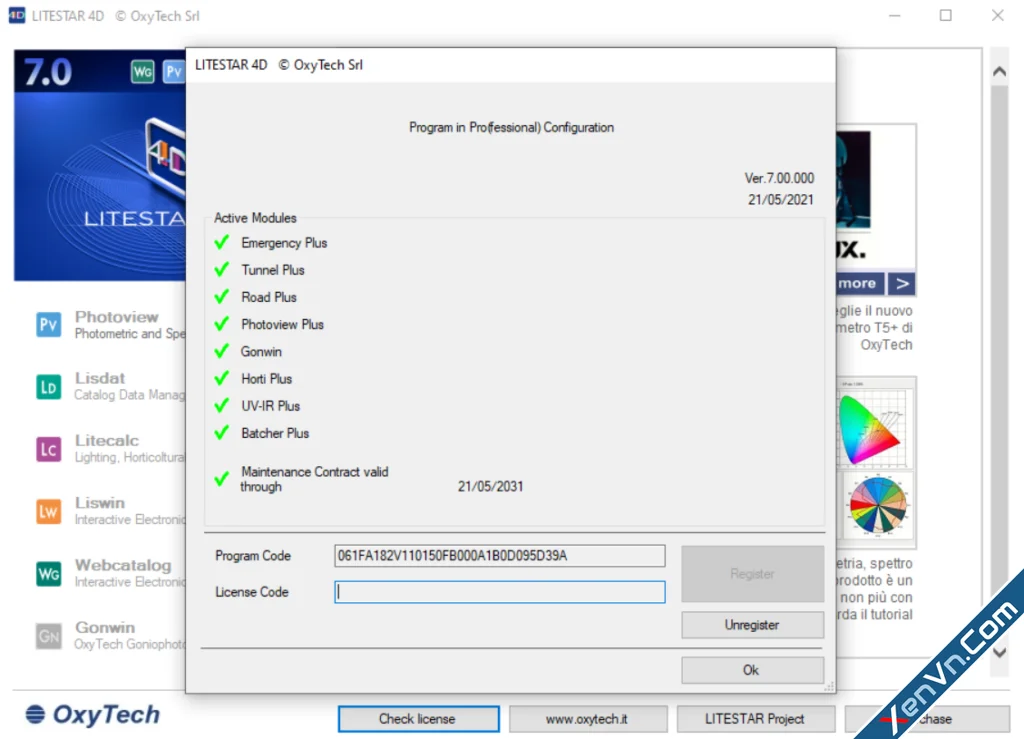Click the Wg badge on the 7.0 banner
Screen dimensions: 1024x739
tap(142, 71)
